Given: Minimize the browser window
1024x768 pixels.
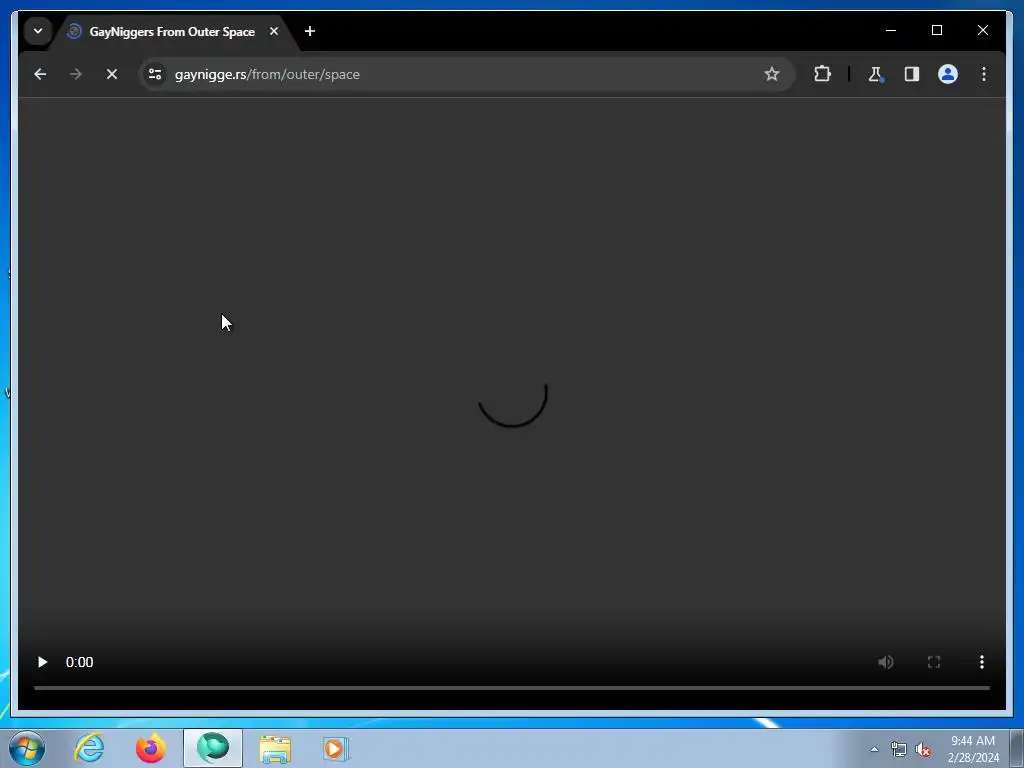Looking at the screenshot, I should pos(891,30).
